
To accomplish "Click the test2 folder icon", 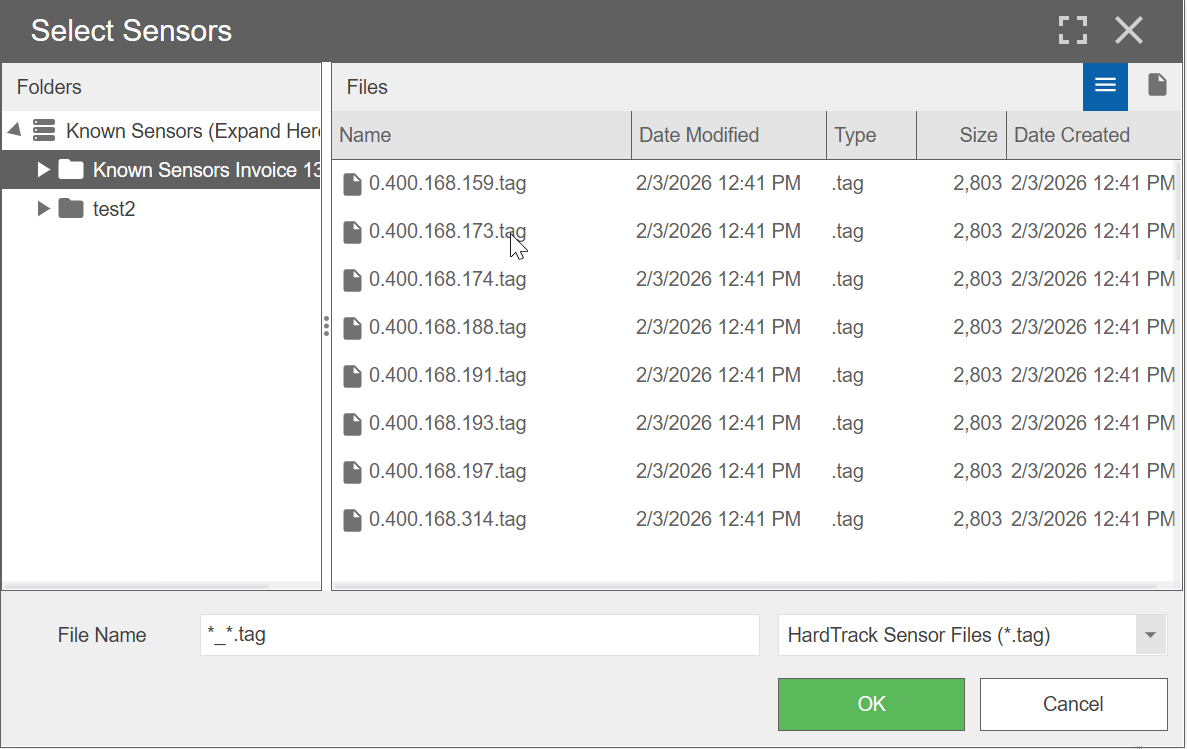I will 70,208.
